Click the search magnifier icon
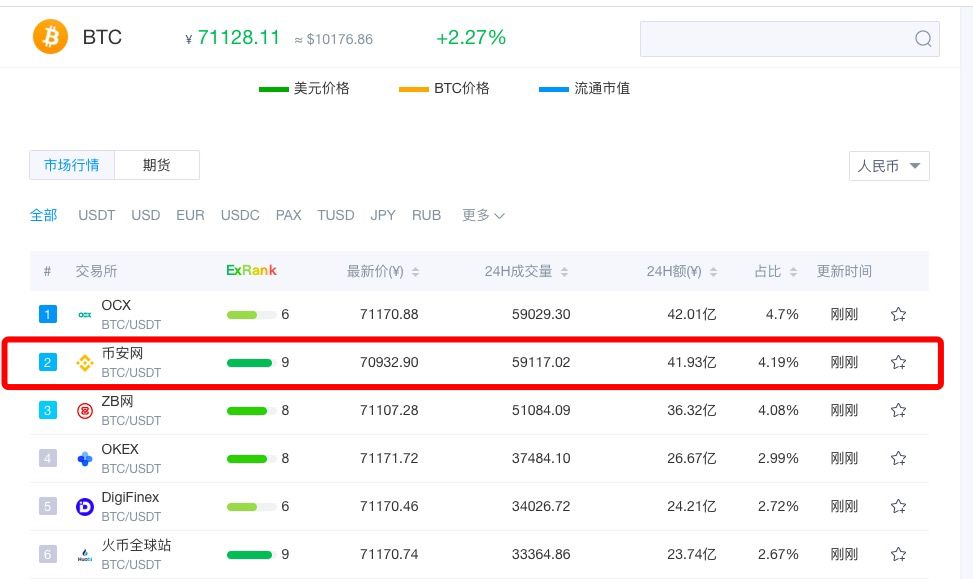Screen dimensions: 973x579 (923, 39)
